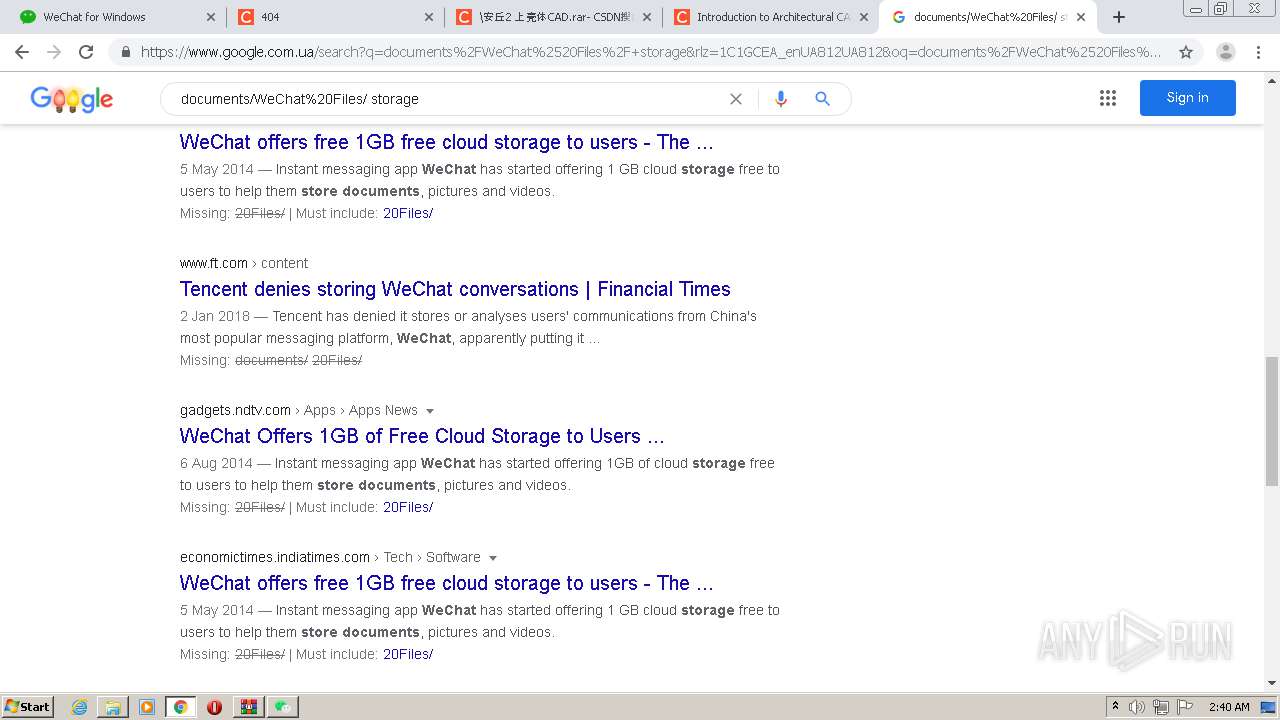
Task: Close the WeChat for Windows tab
Action: tap(211, 17)
